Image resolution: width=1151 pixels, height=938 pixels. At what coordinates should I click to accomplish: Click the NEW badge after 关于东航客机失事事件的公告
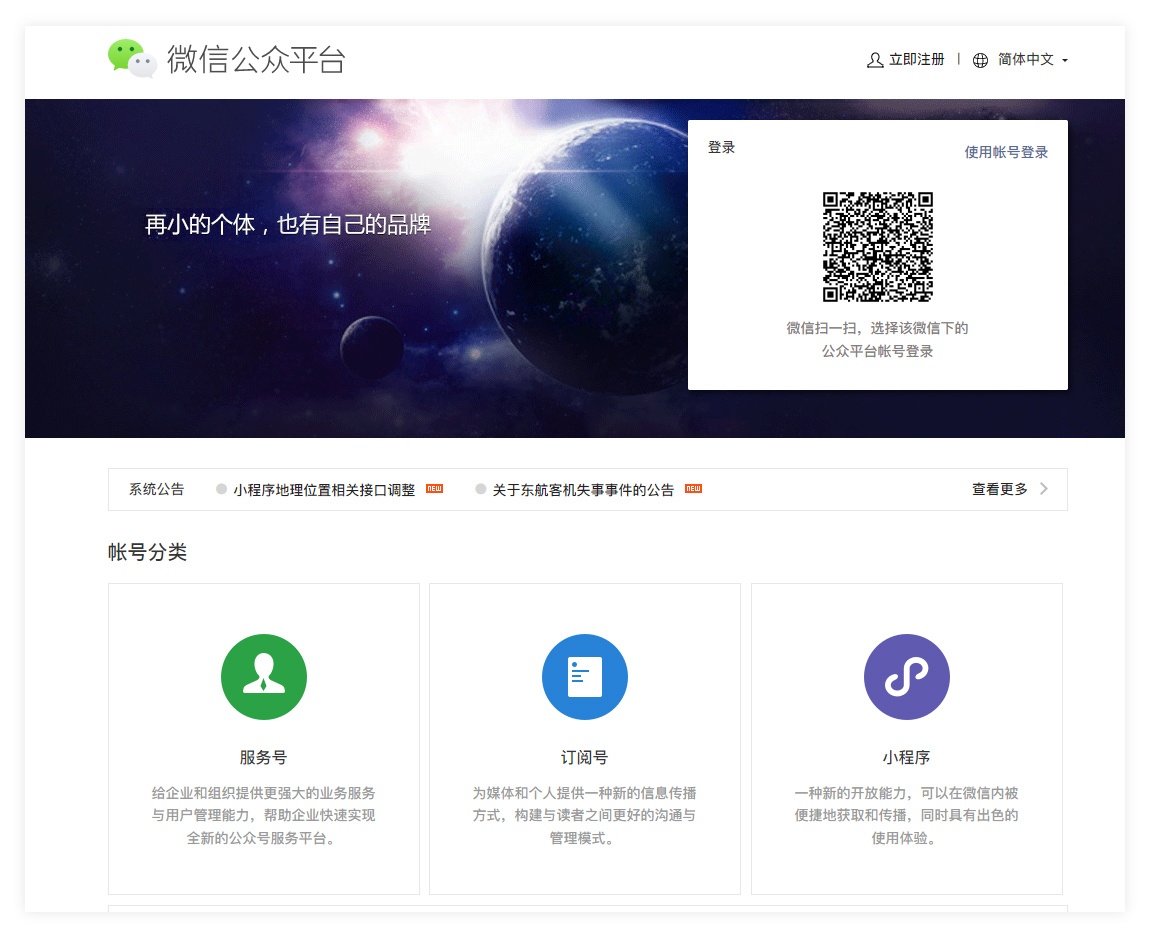(x=693, y=489)
